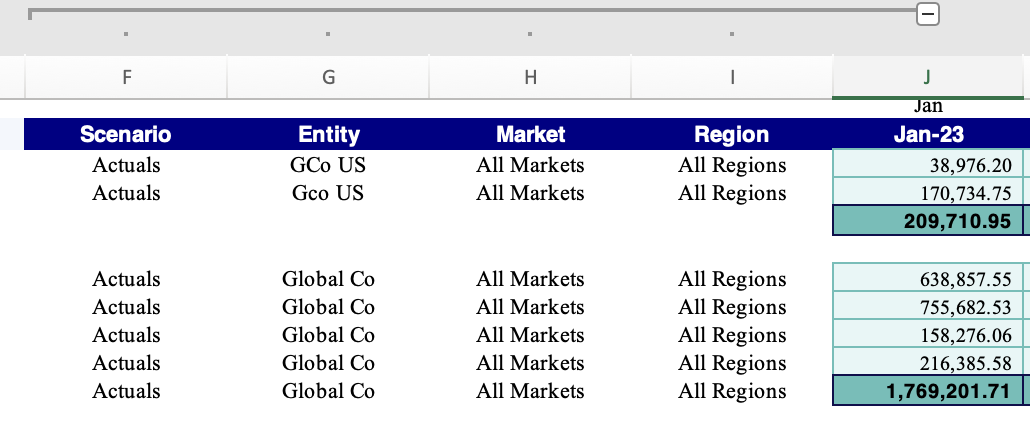Screen dimensions: 1030x432
Task: Select Actuals in the 38,976.20 row
Action: 126,164
